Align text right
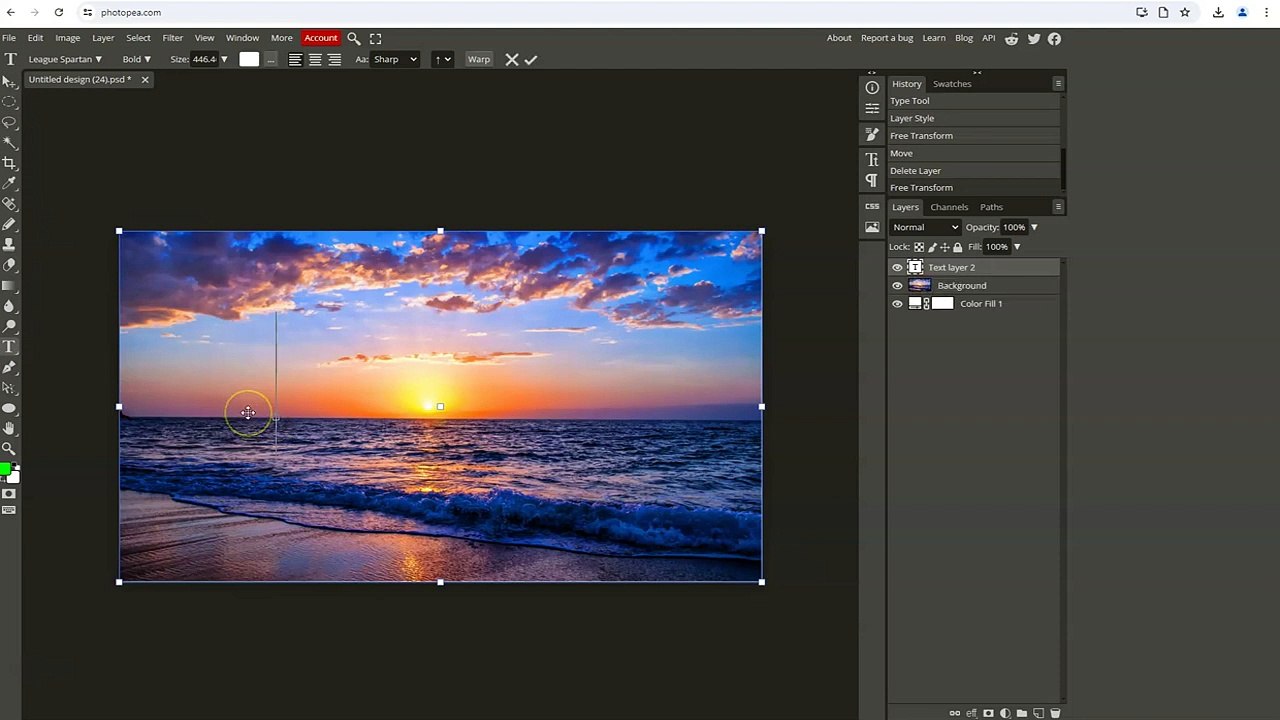The image size is (1280, 720). [335, 60]
